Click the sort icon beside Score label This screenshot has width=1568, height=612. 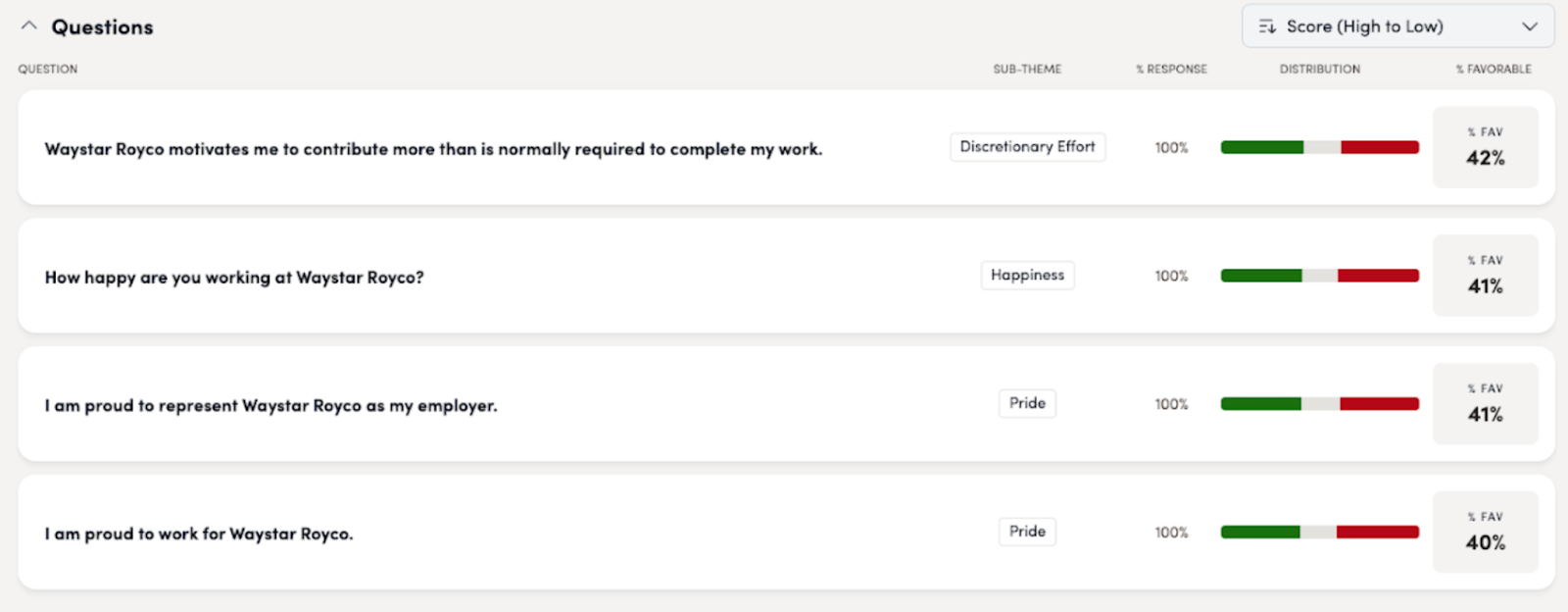pos(1267,26)
